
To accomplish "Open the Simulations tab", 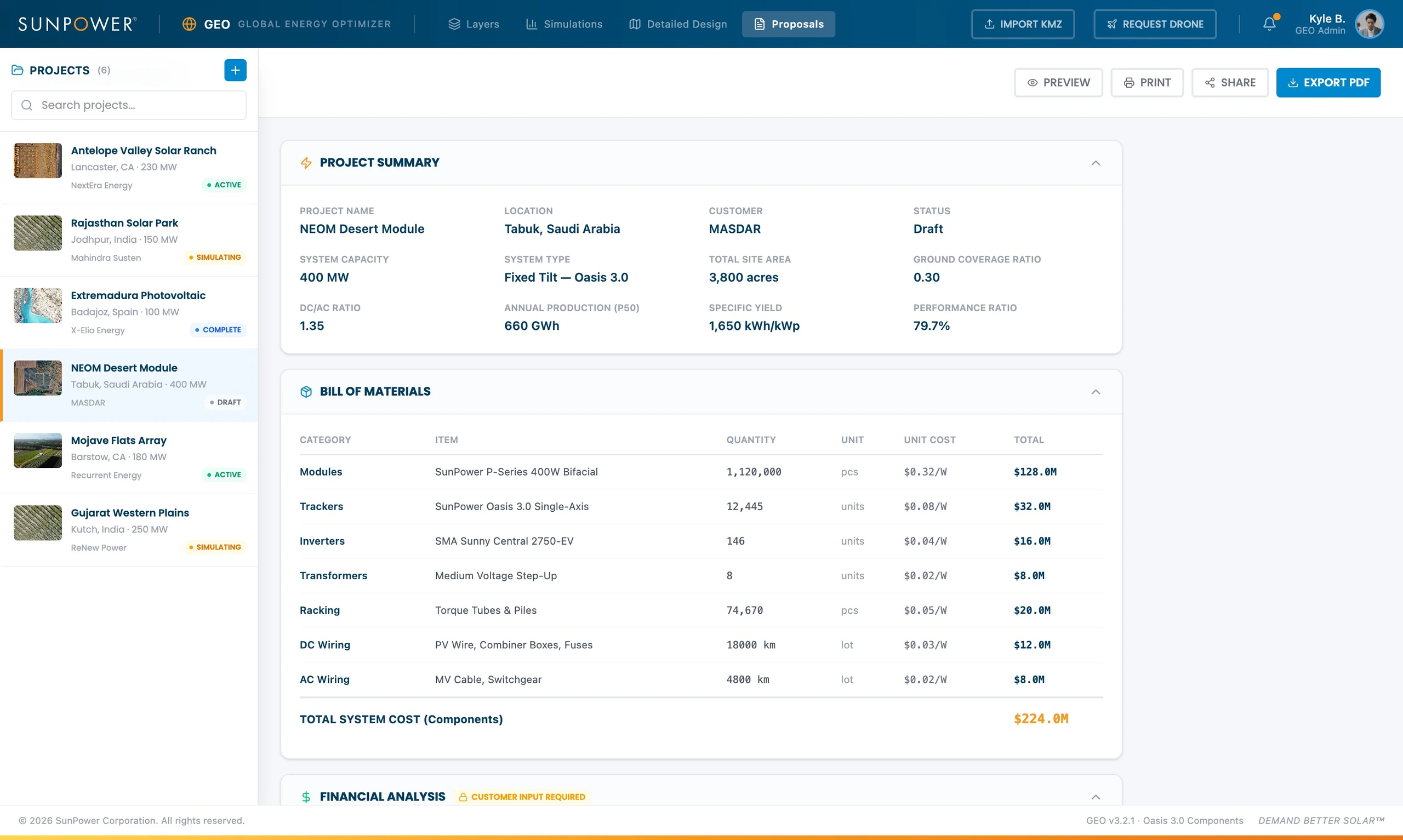I will click(x=564, y=24).
